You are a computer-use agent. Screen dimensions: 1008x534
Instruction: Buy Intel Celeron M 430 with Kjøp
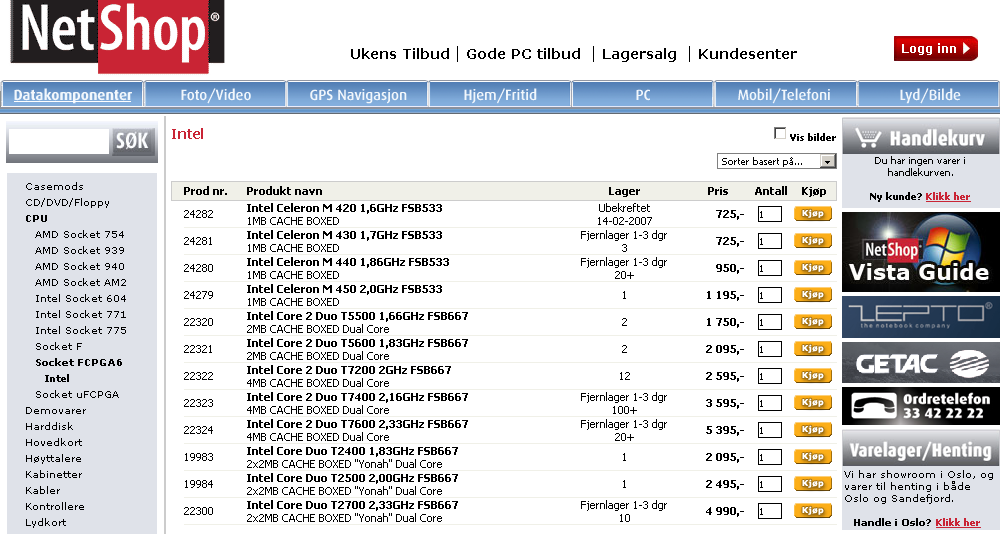click(813, 241)
